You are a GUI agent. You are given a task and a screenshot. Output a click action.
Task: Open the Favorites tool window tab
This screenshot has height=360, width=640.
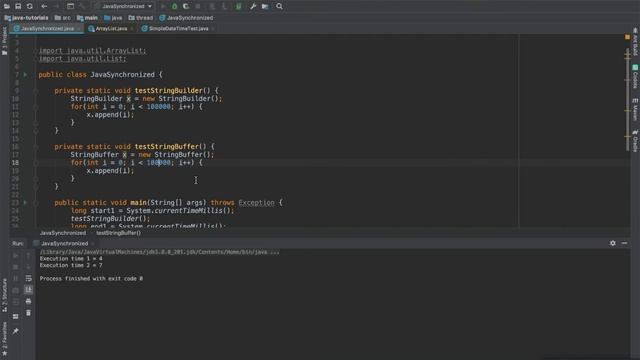pyautogui.click(x=4, y=338)
